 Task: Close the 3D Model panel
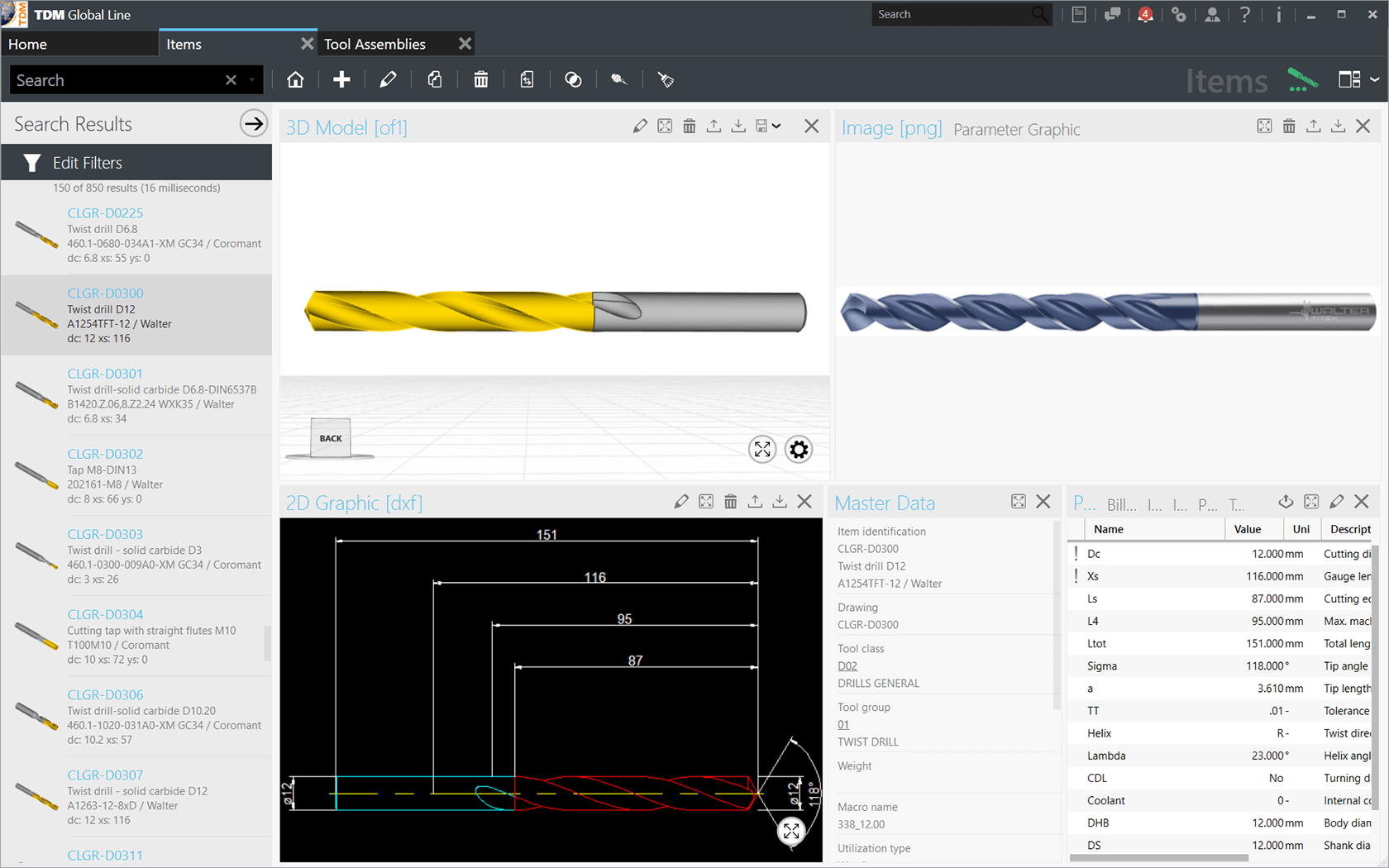[x=811, y=126]
